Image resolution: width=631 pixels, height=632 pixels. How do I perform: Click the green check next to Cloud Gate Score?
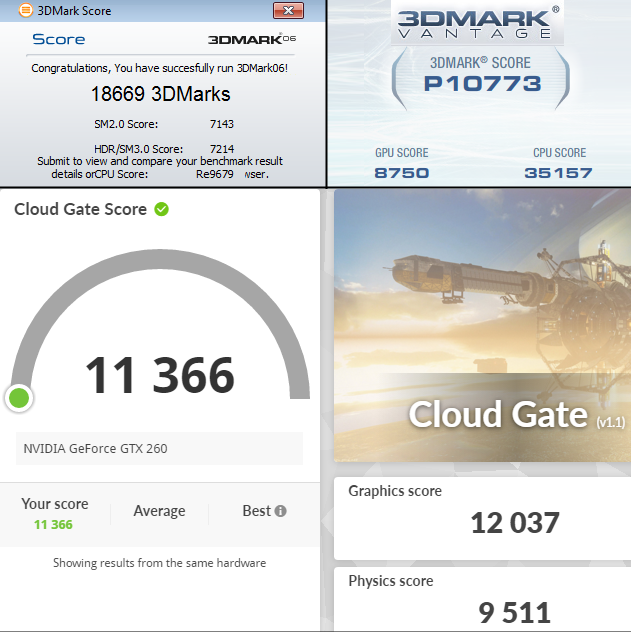pyautogui.click(x=161, y=209)
